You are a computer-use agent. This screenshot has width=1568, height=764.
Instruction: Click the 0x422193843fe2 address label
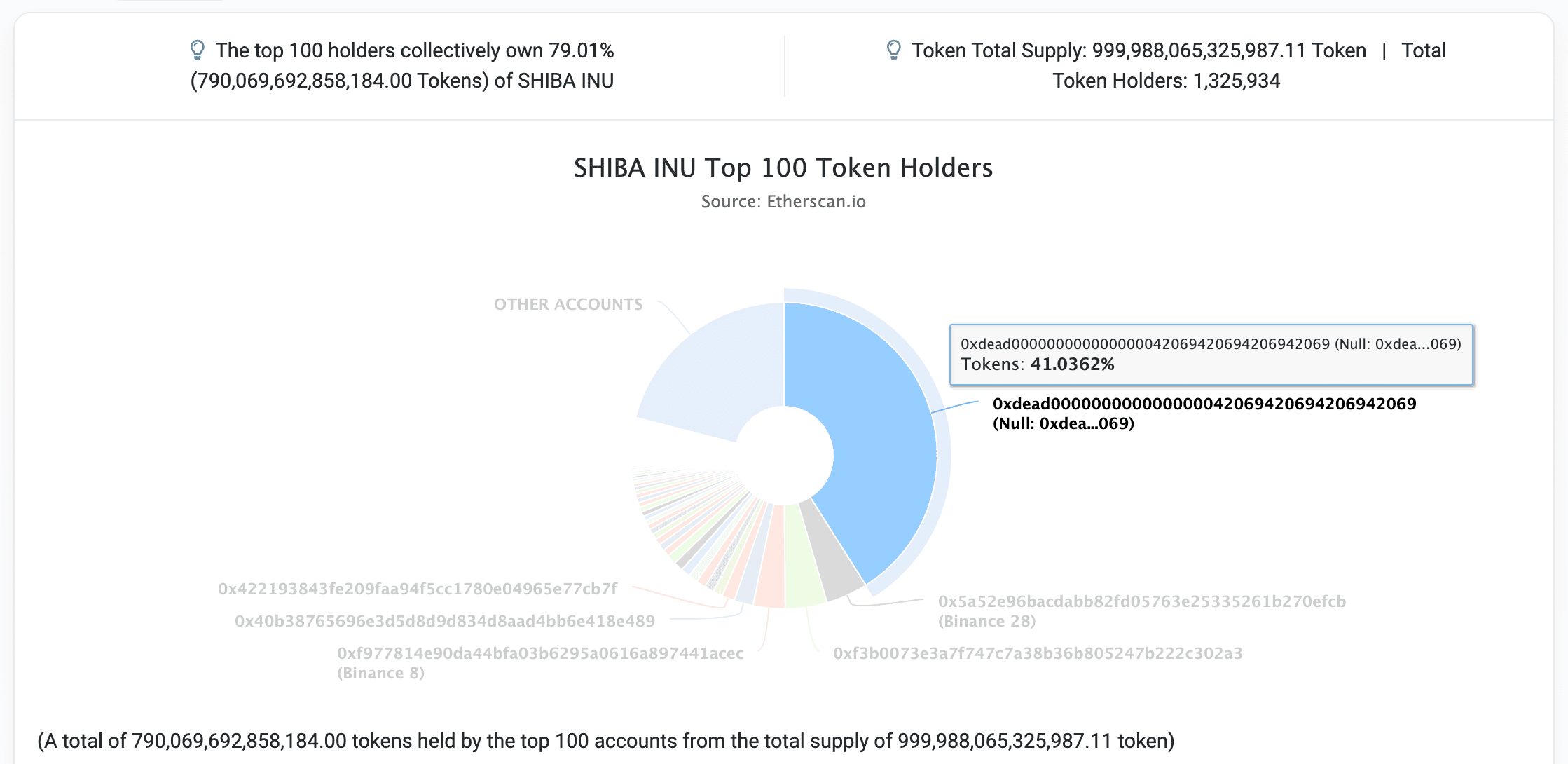click(418, 589)
